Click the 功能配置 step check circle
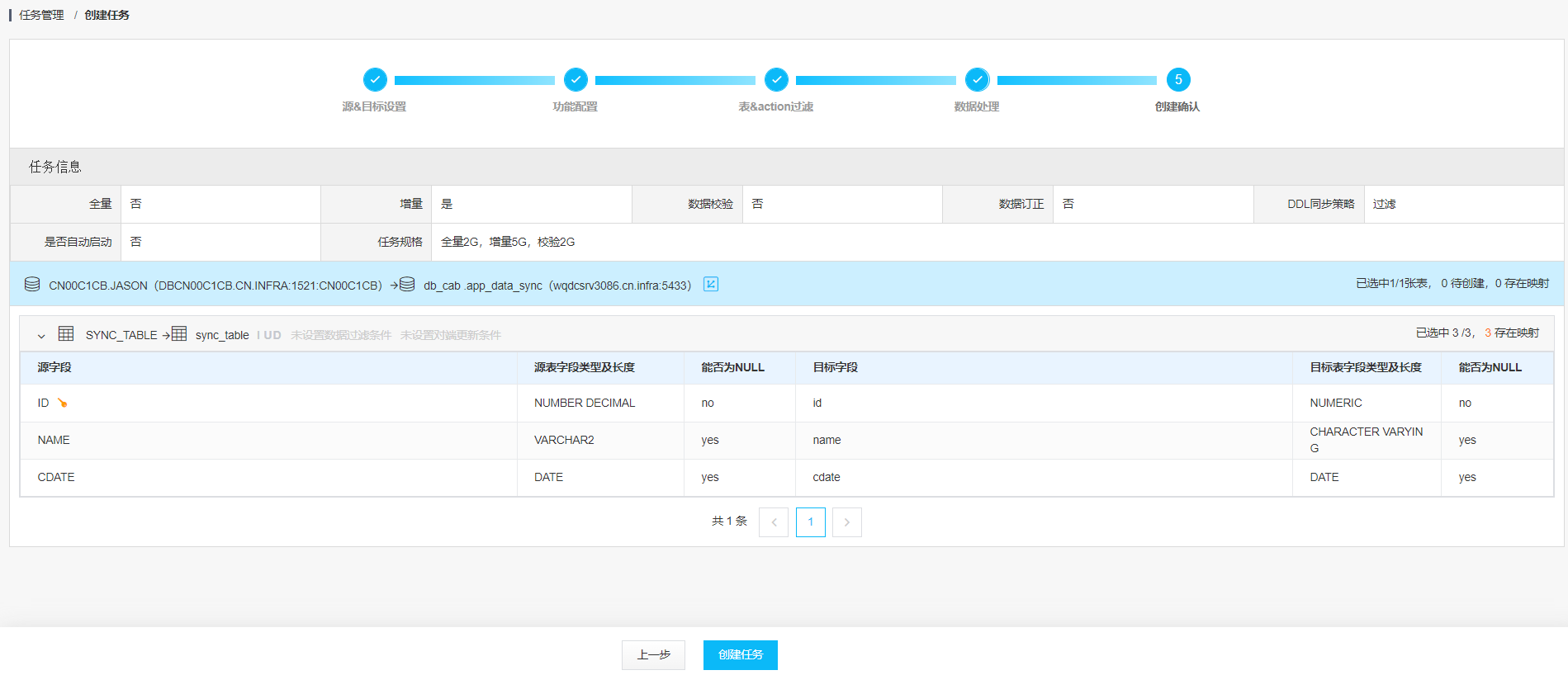The image size is (1568, 675). coord(576,80)
